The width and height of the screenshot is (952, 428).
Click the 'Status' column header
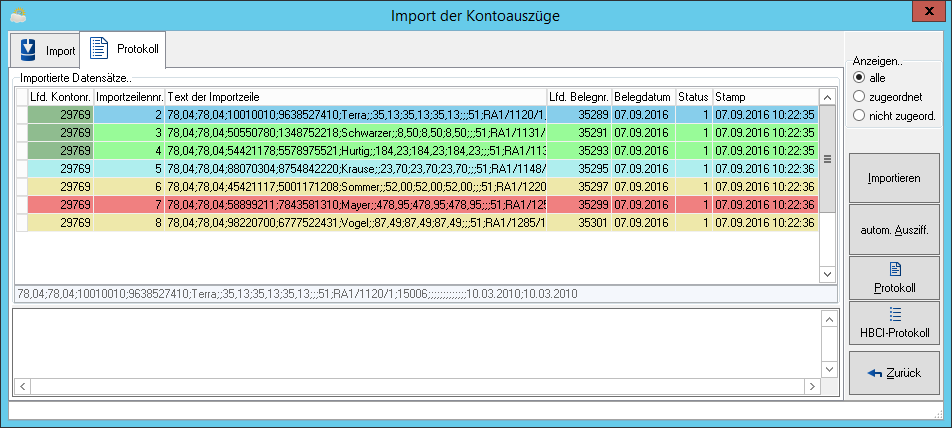pyautogui.click(x=694, y=97)
